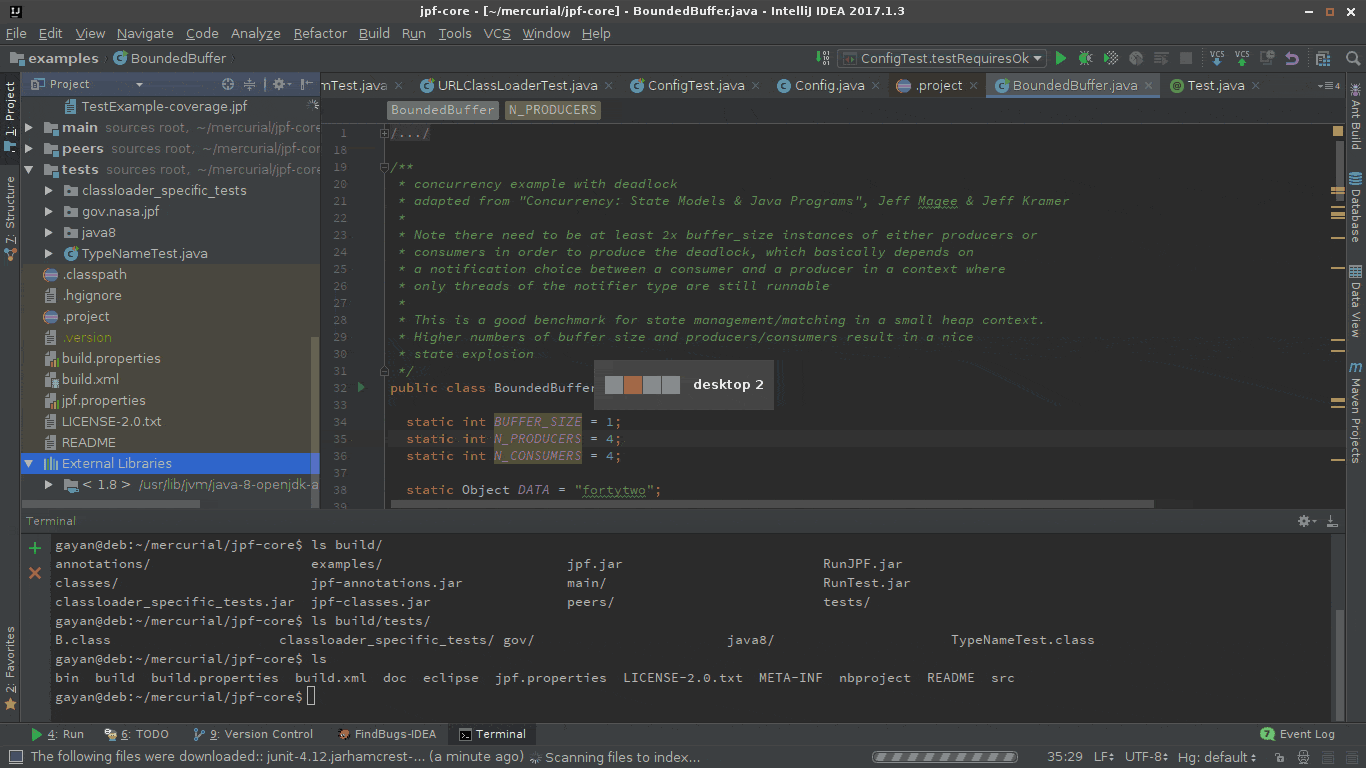The height and width of the screenshot is (768, 1366).
Task: Run with coverage icon in toolbar
Action: point(1111,59)
